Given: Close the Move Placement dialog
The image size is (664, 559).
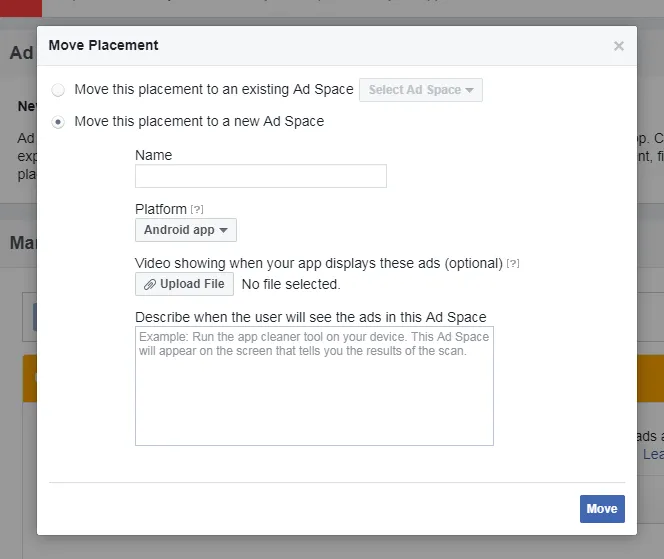Looking at the screenshot, I should (619, 46).
